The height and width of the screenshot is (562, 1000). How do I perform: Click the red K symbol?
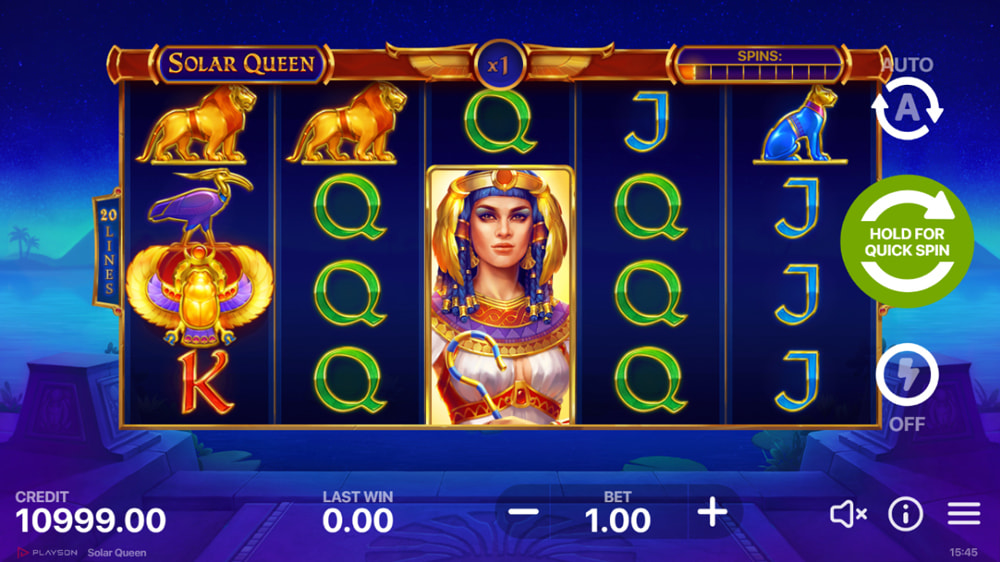coord(204,381)
